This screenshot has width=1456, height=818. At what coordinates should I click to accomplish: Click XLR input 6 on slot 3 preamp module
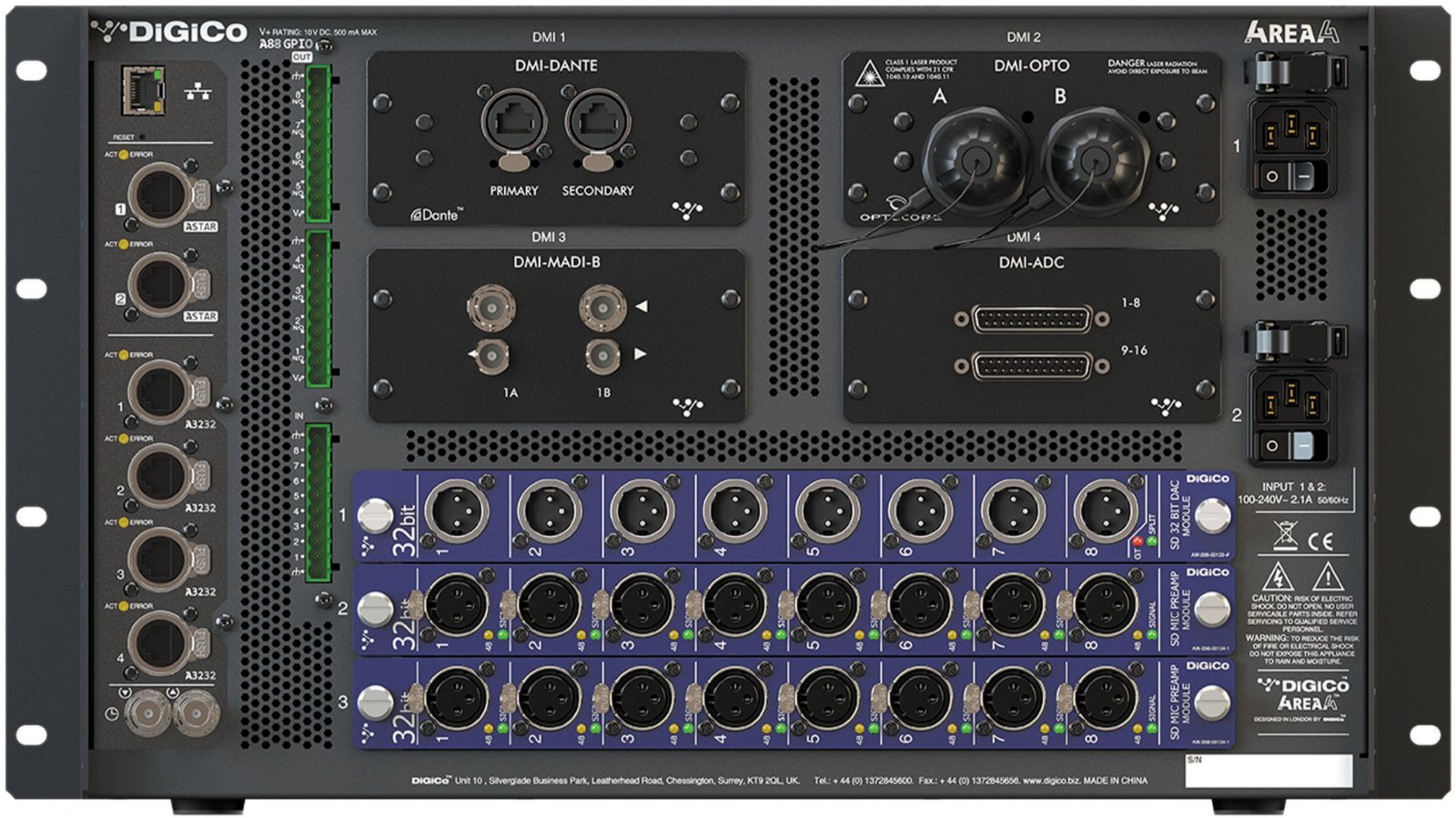pyautogui.click(x=921, y=698)
